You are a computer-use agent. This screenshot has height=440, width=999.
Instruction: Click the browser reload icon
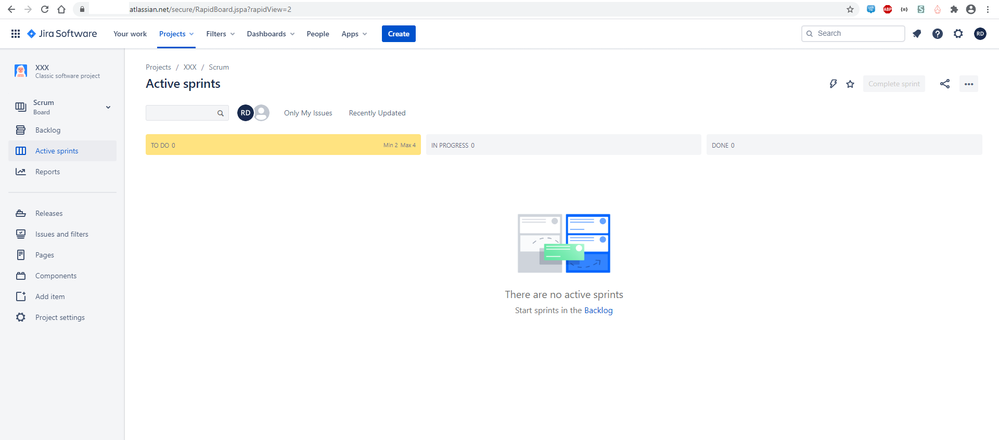(45, 10)
